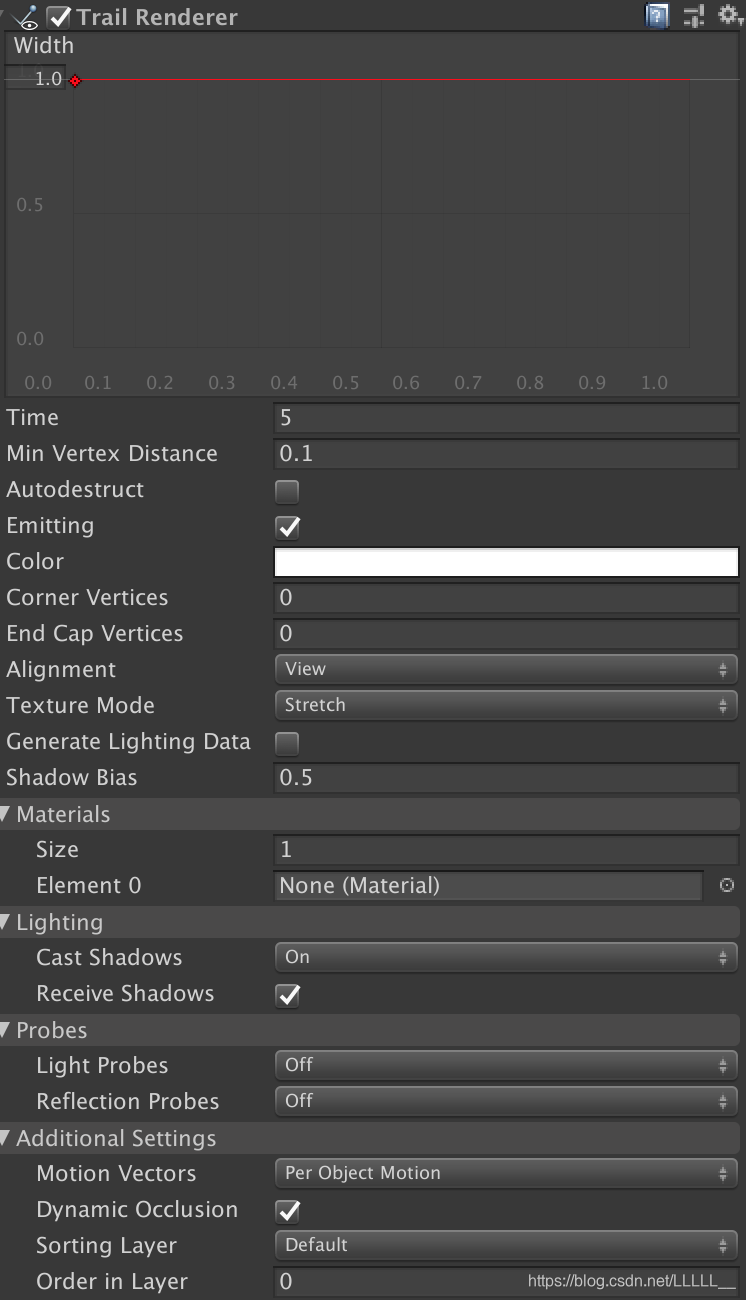Click the Receive Shadows label
Viewport: 746px width, 1300px height.
[x=125, y=994]
